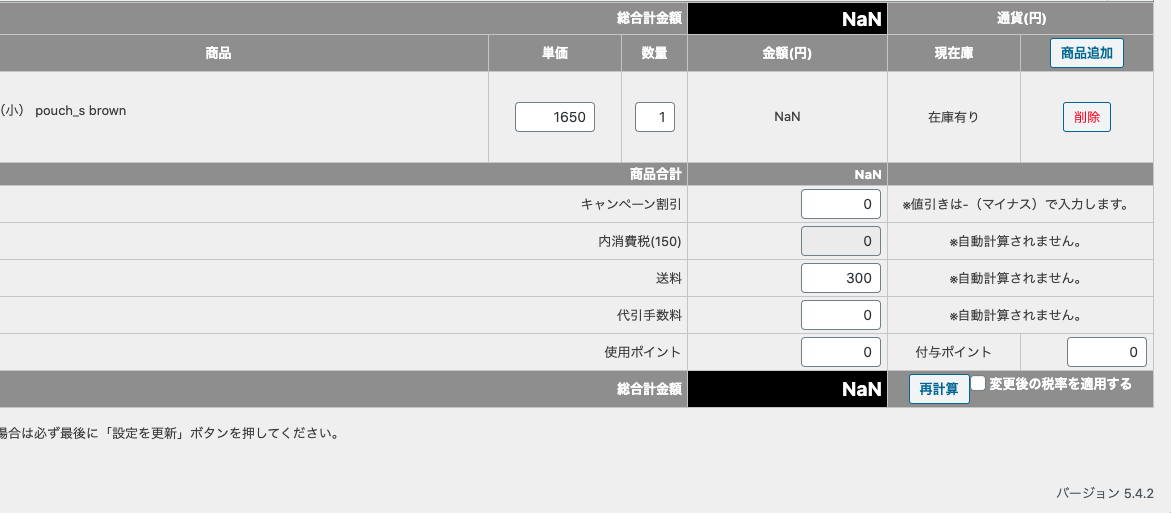Focus the 単価 field showing 1650
This screenshot has width=1171, height=513.
[x=555, y=117]
